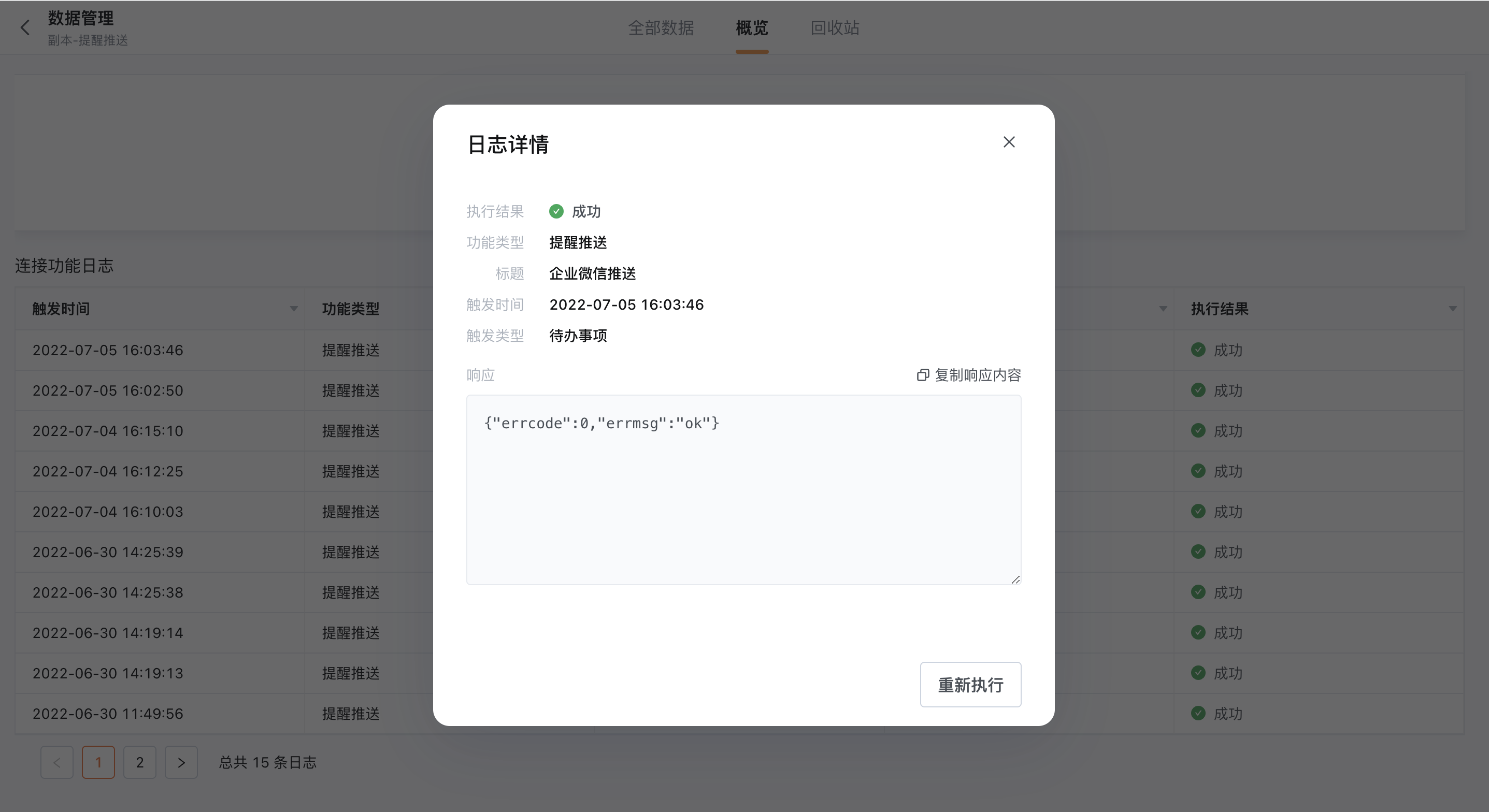1489x812 pixels.
Task: Click next page arrow button
Action: (181, 762)
